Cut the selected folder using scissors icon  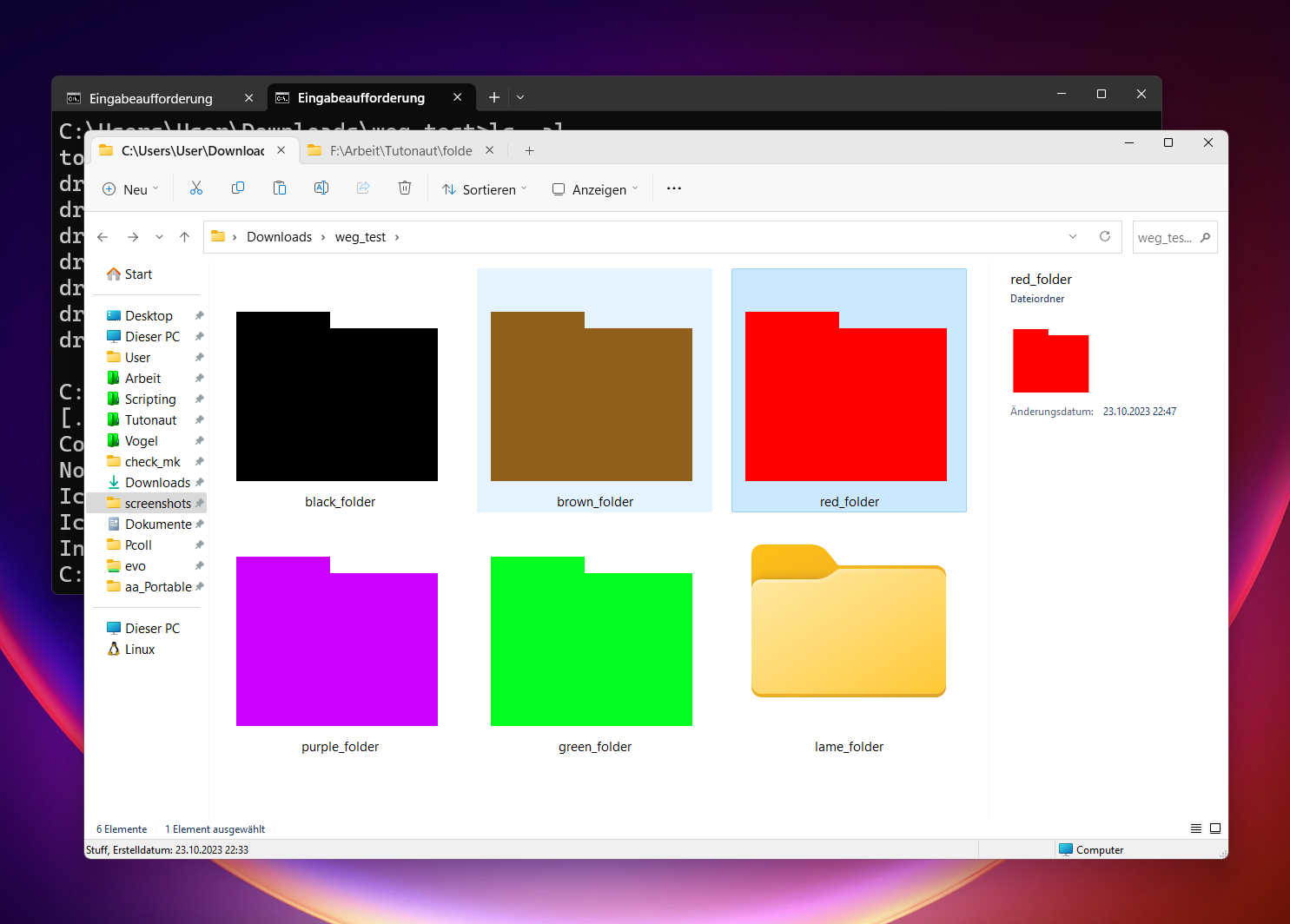[x=196, y=188]
